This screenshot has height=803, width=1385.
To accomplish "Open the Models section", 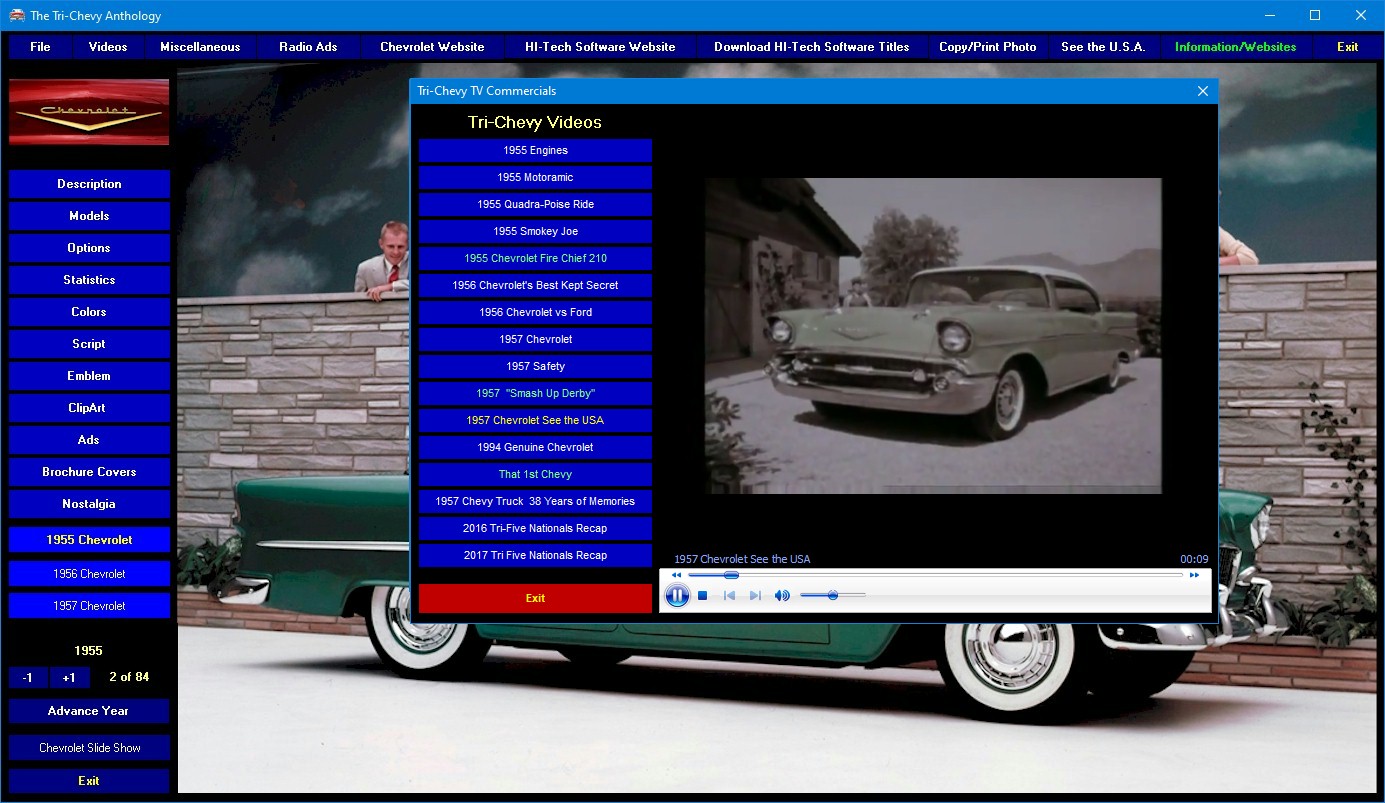I will tap(89, 216).
